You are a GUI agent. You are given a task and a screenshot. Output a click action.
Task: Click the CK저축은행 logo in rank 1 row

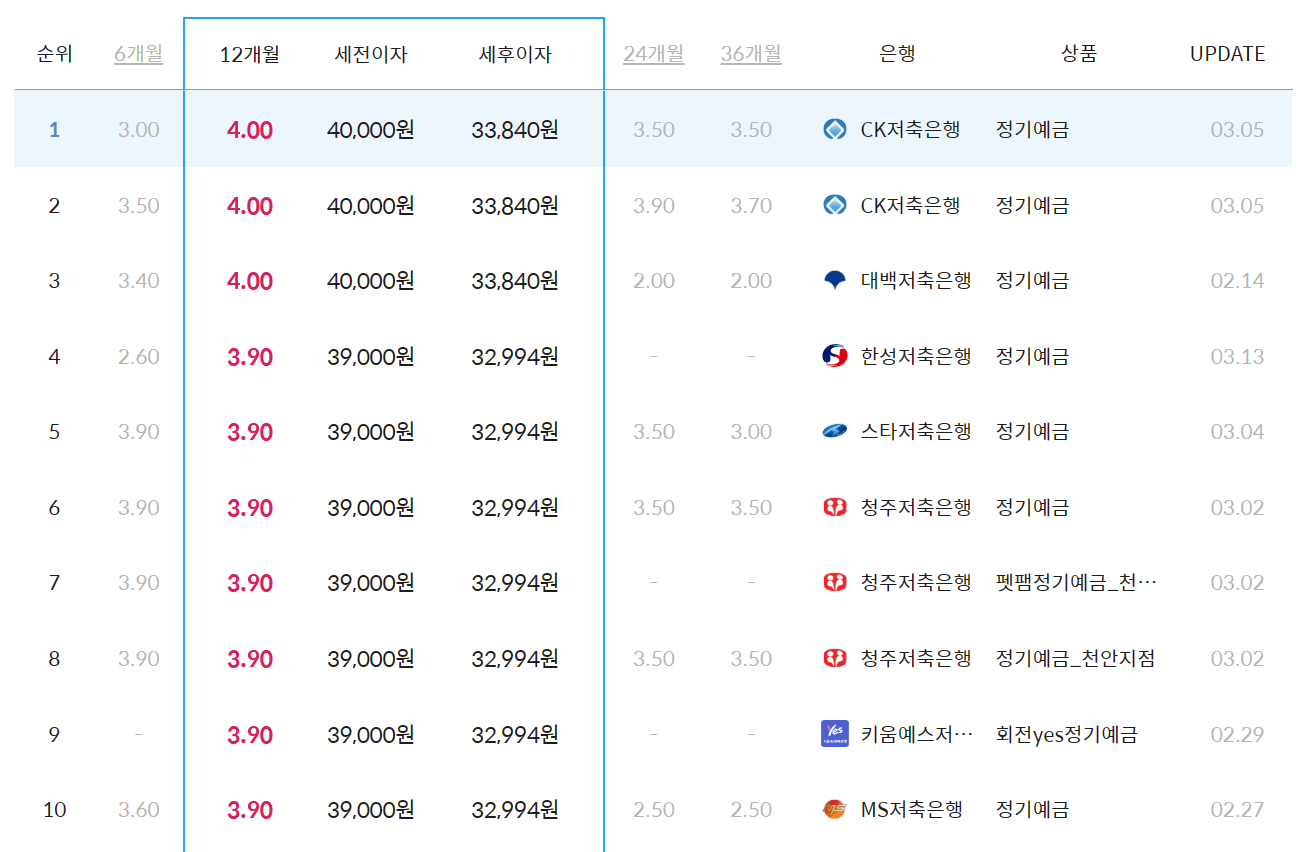click(834, 129)
